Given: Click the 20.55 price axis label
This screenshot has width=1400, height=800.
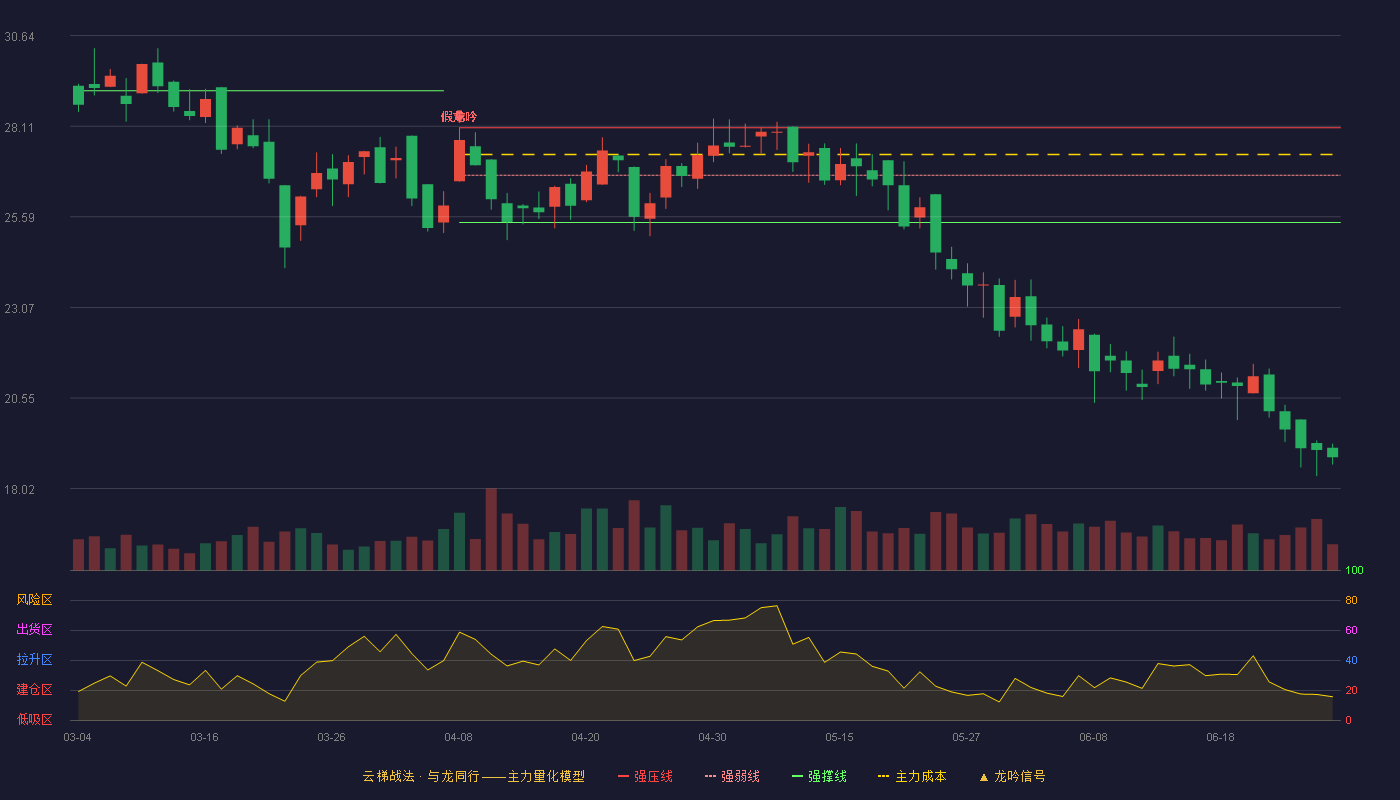Looking at the screenshot, I should [x=19, y=398].
